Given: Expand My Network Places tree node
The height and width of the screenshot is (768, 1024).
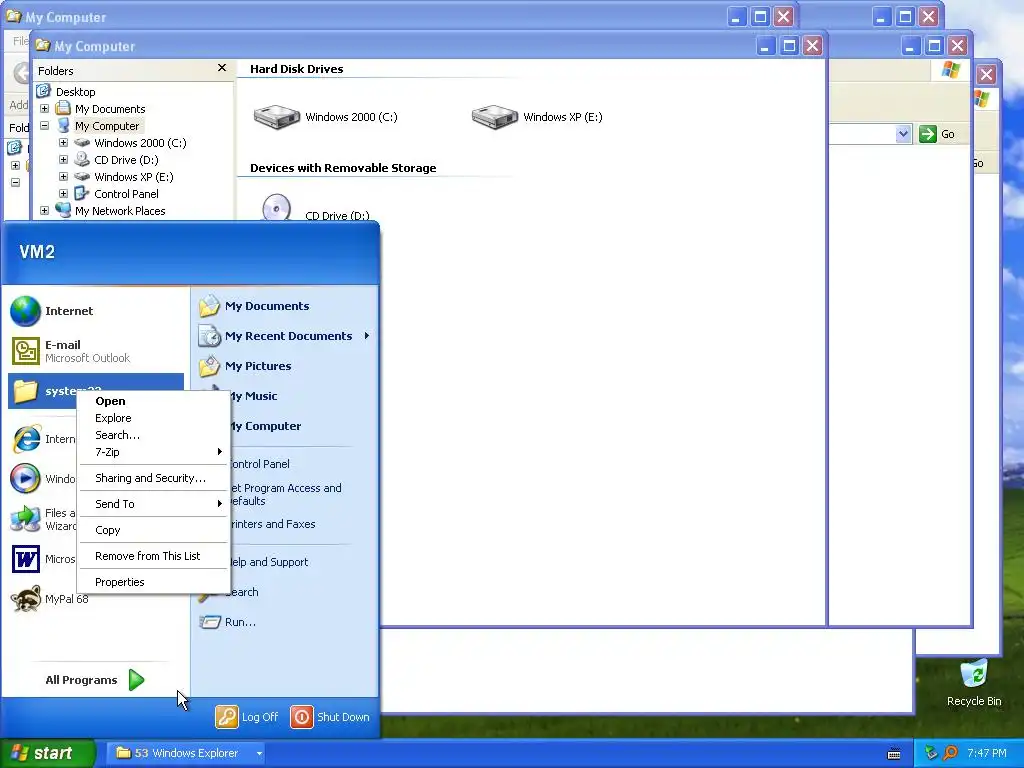Looking at the screenshot, I should 44,210.
